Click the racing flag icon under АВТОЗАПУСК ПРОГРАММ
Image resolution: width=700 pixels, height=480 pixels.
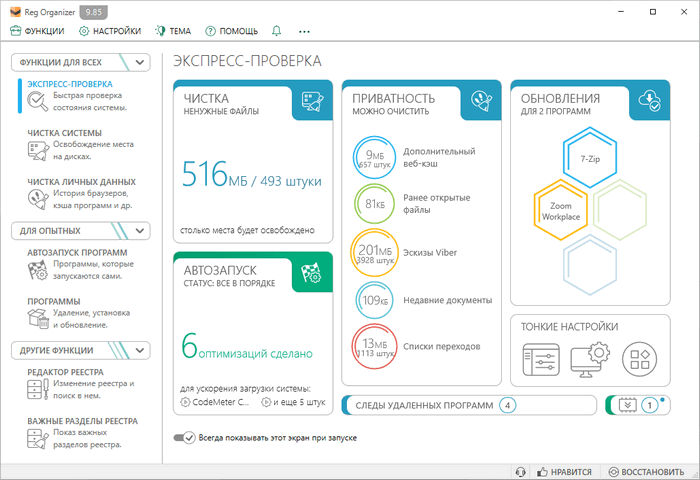tap(38, 270)
